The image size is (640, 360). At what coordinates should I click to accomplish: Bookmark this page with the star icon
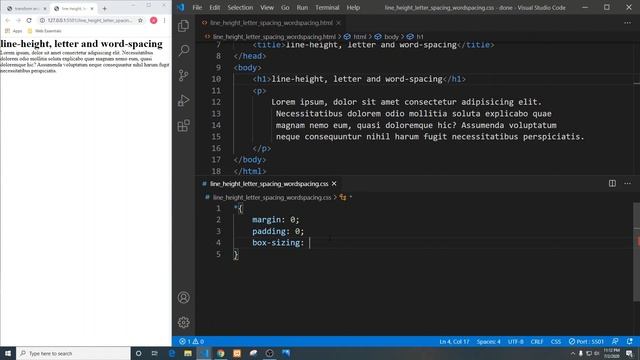[140, 20]
